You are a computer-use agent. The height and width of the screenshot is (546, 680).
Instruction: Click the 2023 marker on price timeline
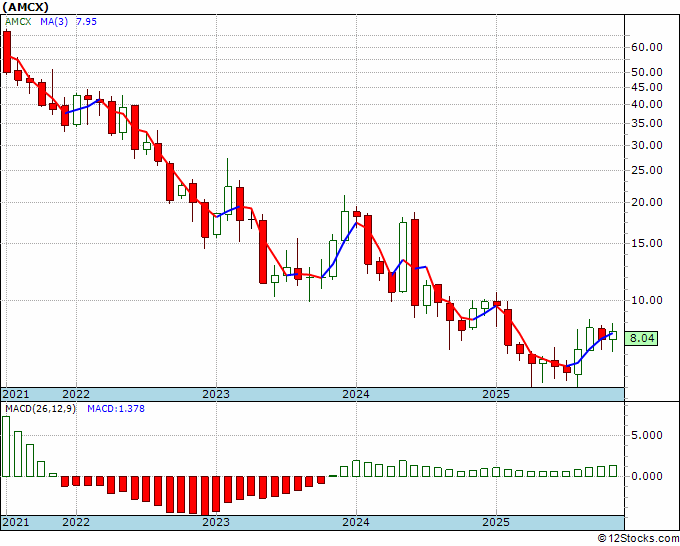click(x=216, y=394)
